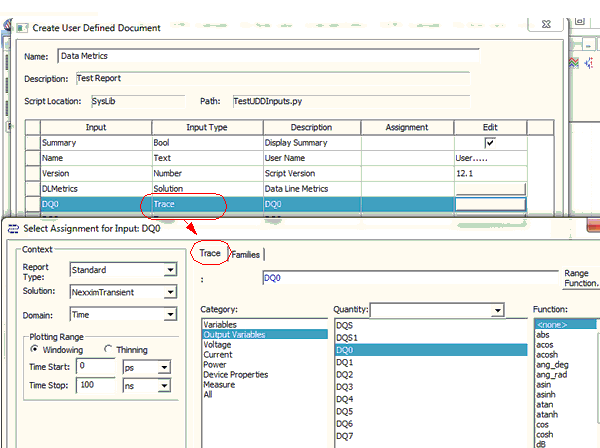Click the Range Function button
The height and width of the screenshot is (448, 600).
[x=581, y=278]
